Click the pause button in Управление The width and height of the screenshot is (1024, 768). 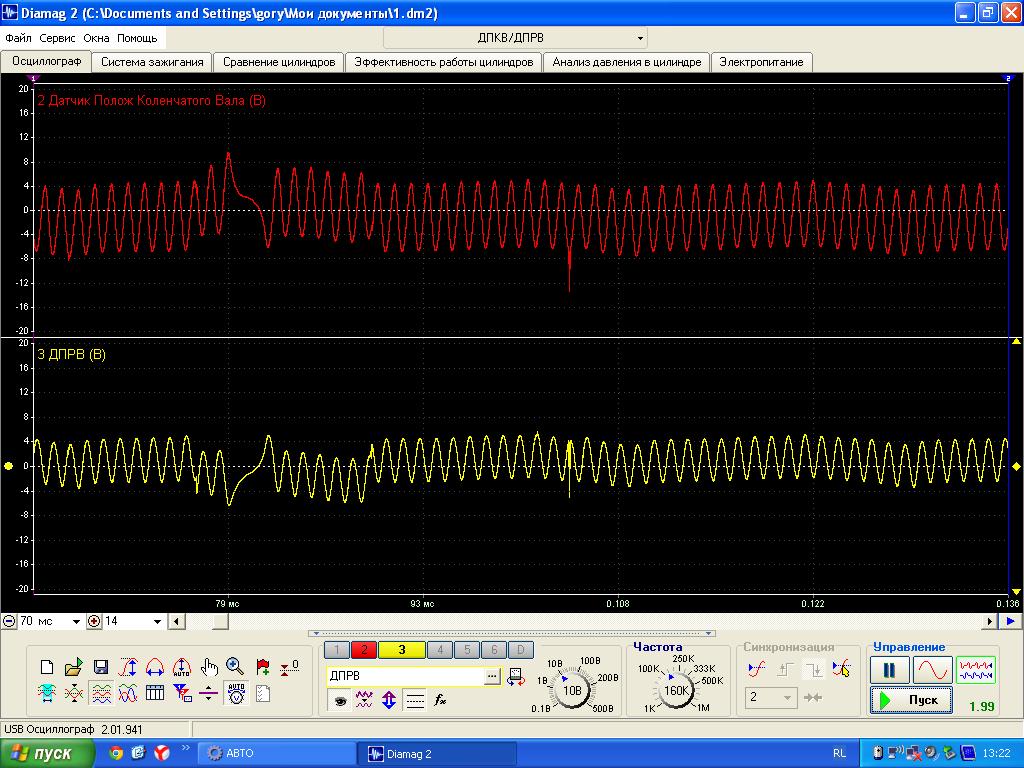coord(889,670)
